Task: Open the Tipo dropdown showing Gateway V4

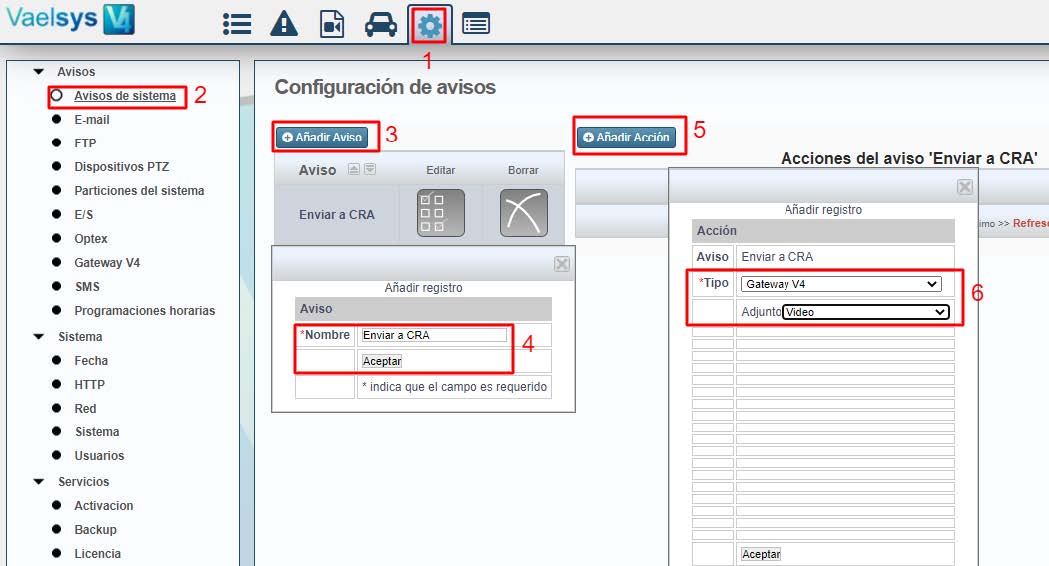Action: pos(840,284)
